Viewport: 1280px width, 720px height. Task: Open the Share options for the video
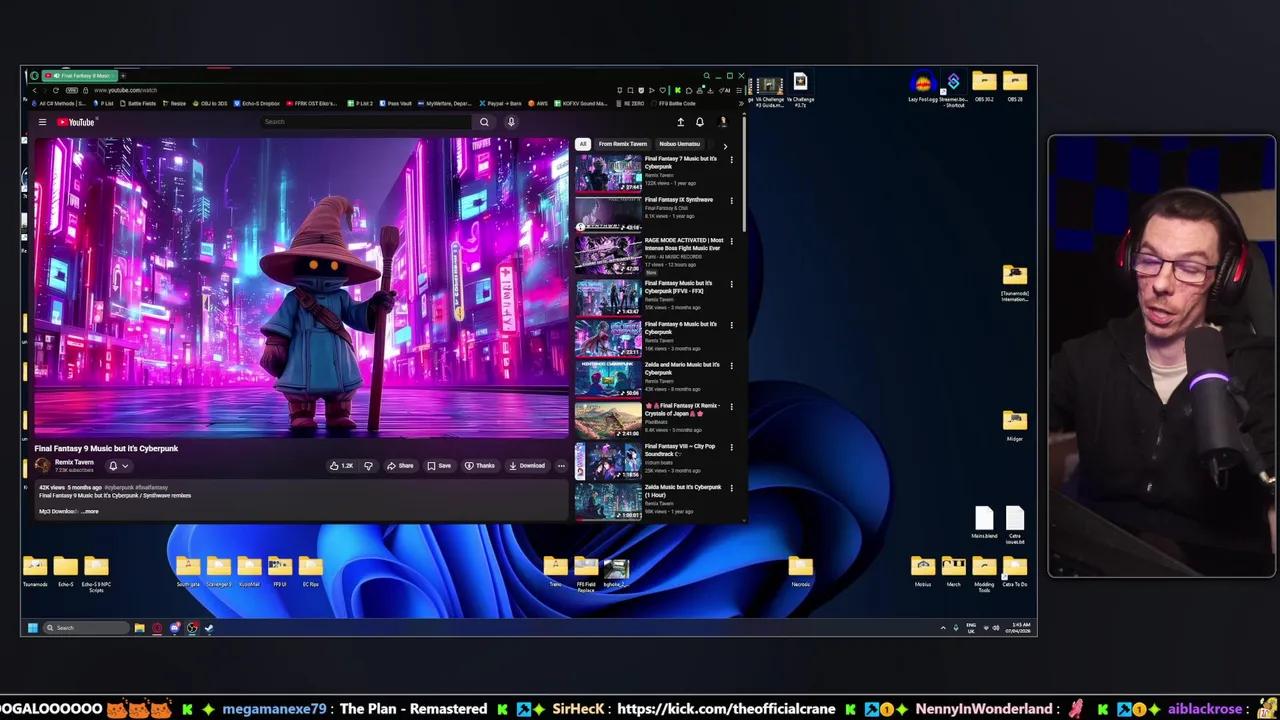[x=402, y=465]
